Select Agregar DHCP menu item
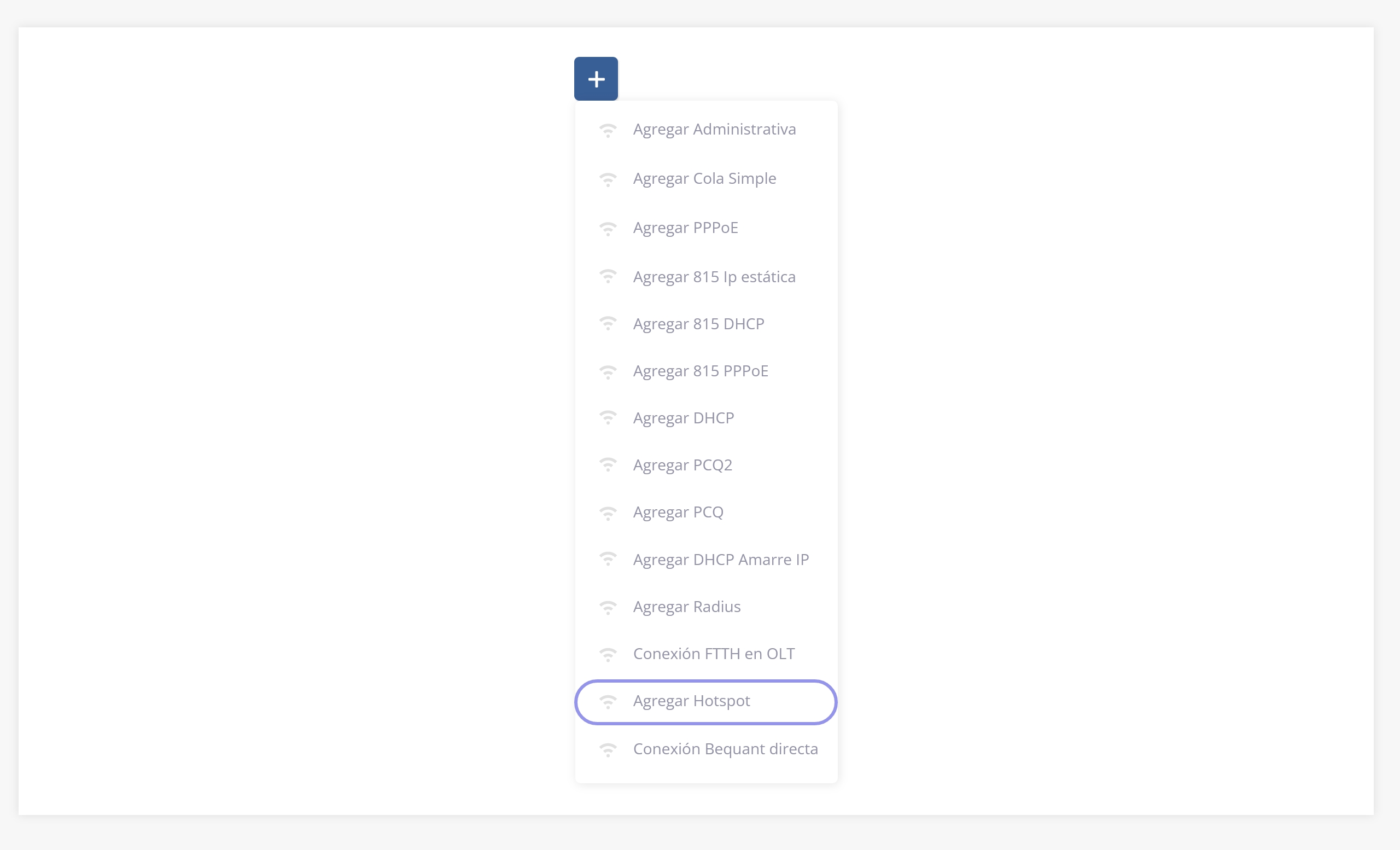The height and width of the screenshot is (850, 1400). pyautogui.click(x=684, y=418)
